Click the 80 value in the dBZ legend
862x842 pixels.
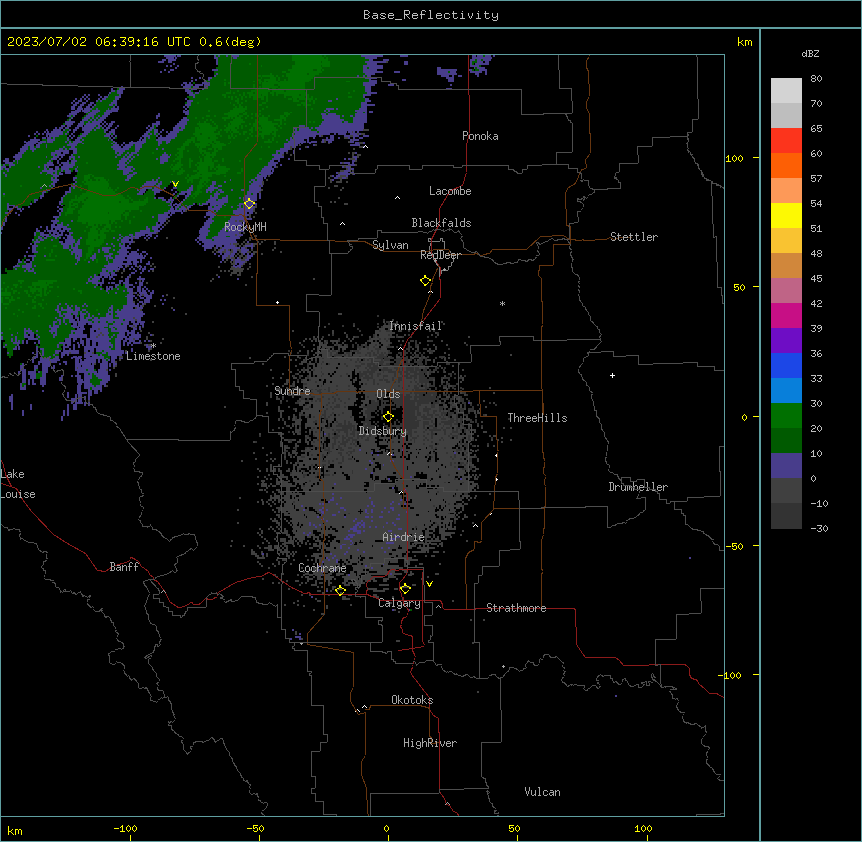point(816,79)
